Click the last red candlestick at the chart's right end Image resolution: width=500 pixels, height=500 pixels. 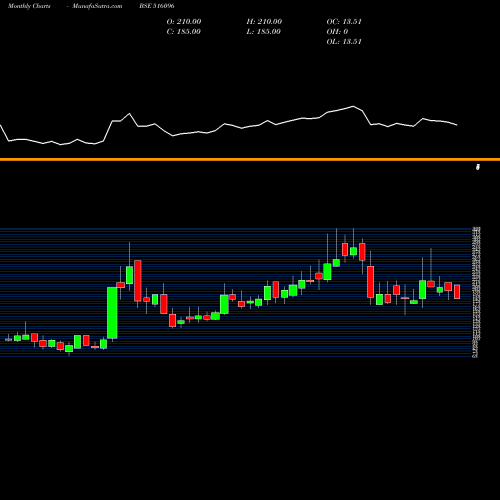point(457,292)
